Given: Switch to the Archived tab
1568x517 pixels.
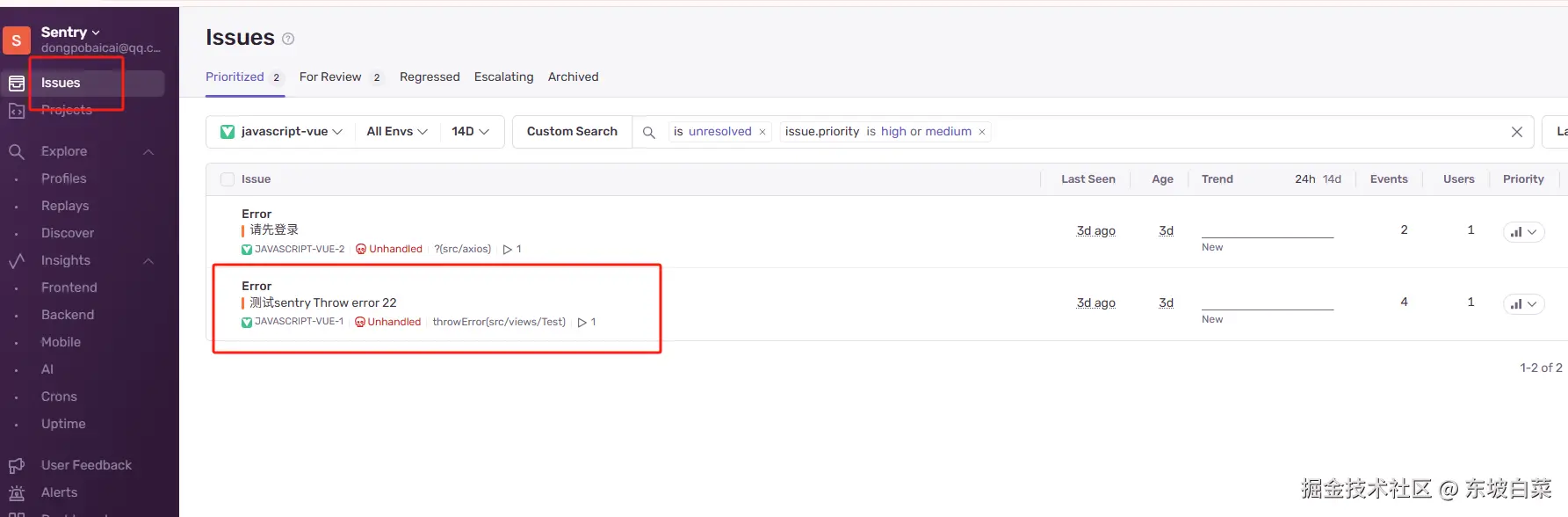Looking at the screenshot, I should coord(573,77).
